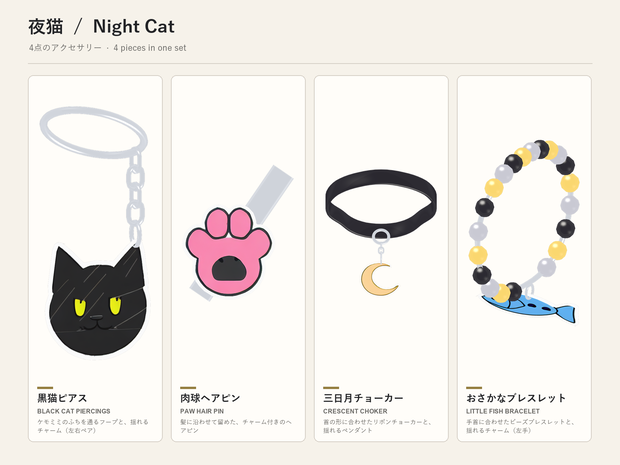
Task: Click the LITTLE FISH BRACELET subtitle
Action: pyautogui.click(x=503, y=411)
